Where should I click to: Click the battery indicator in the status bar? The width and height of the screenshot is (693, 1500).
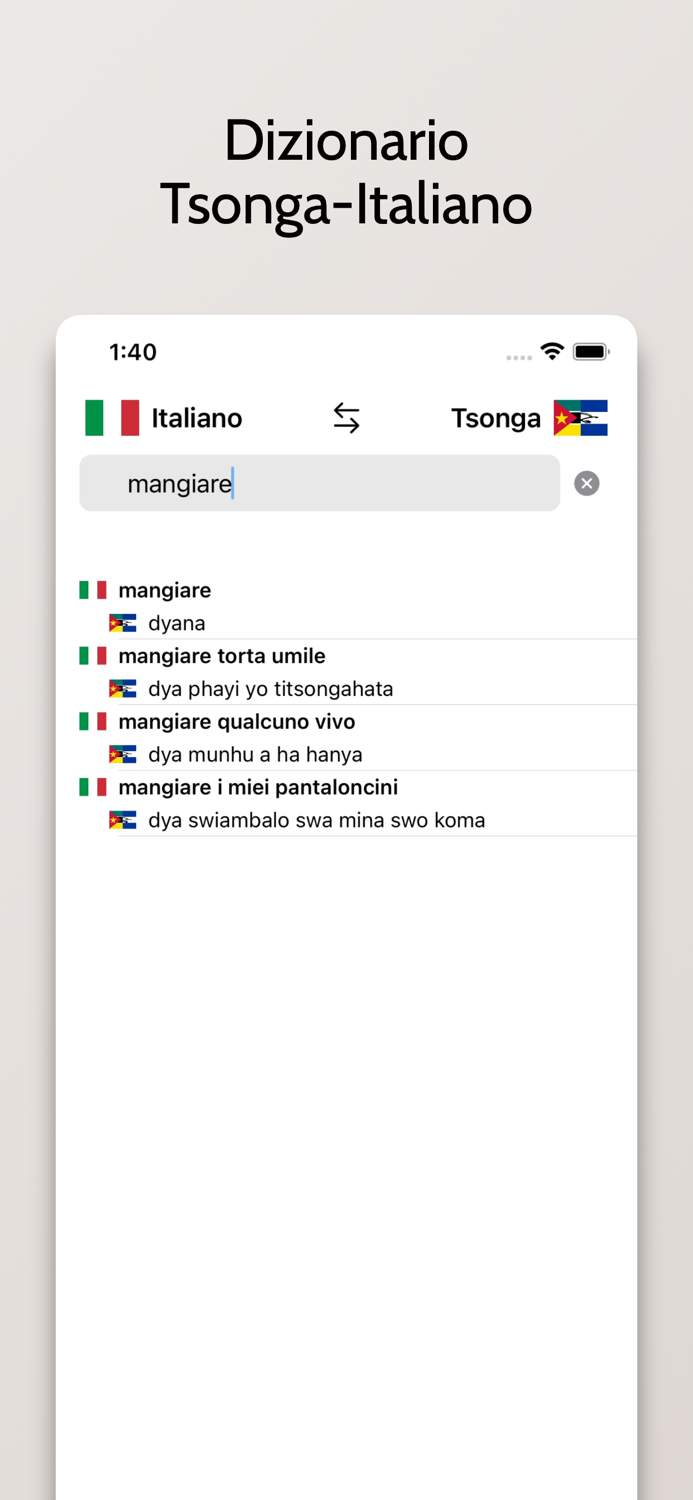[x=592, y=351]
